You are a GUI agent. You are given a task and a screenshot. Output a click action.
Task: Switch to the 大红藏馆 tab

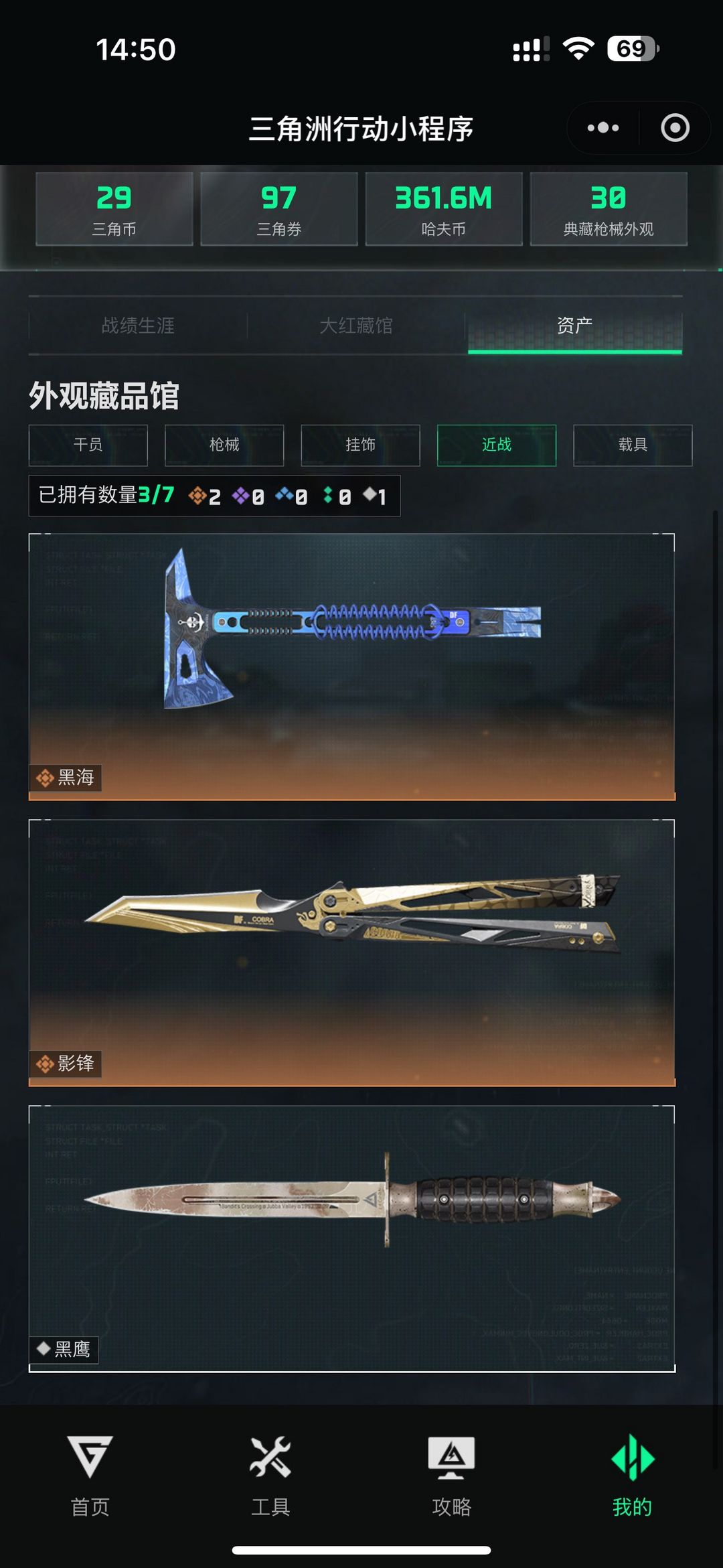tap(356, 326)
